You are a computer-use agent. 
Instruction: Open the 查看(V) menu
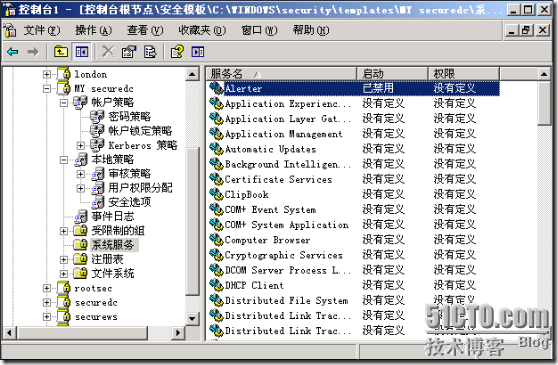click(145, 31)
